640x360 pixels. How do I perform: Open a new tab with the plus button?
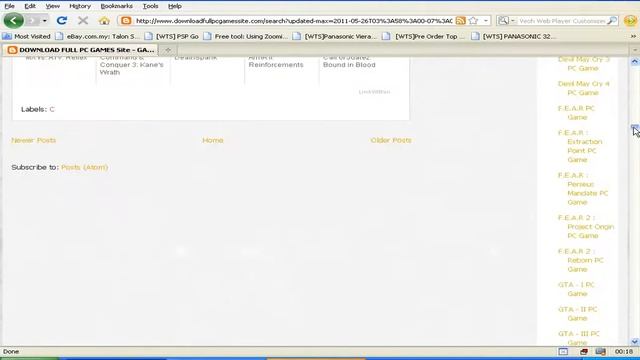168,50
